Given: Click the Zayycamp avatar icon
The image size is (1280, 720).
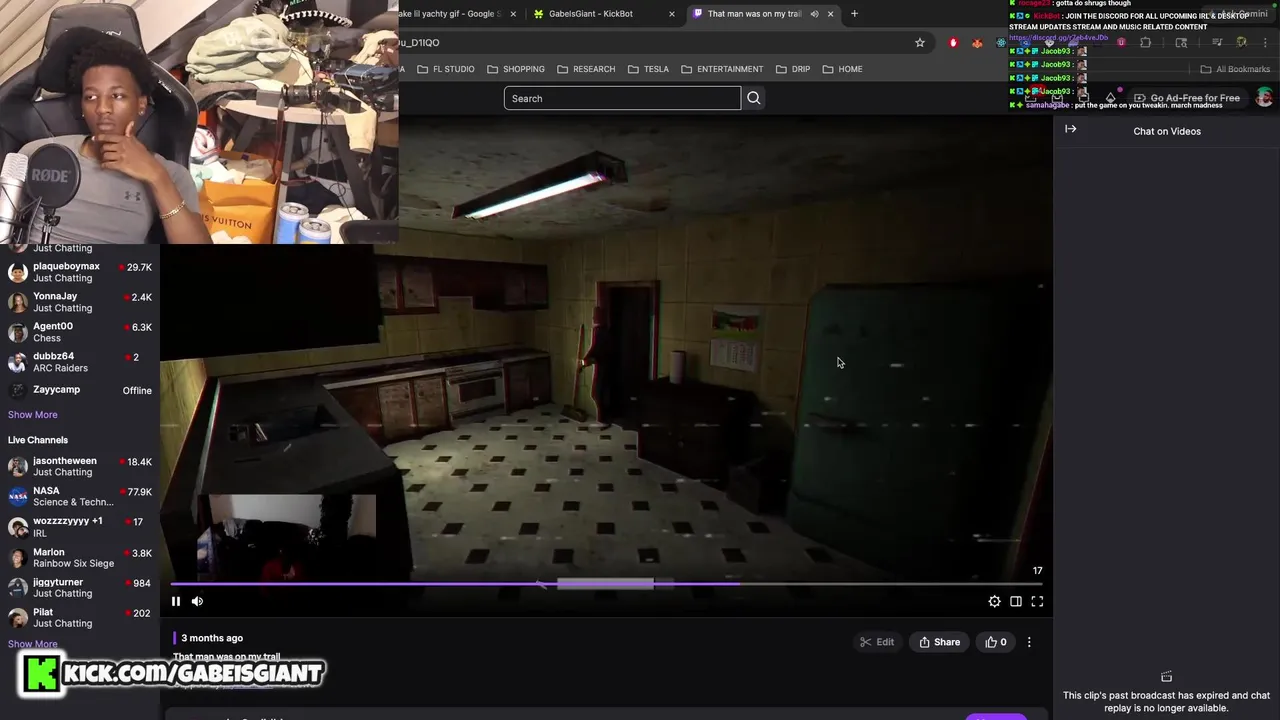Looking at the screenshot, I should point(18,390).
